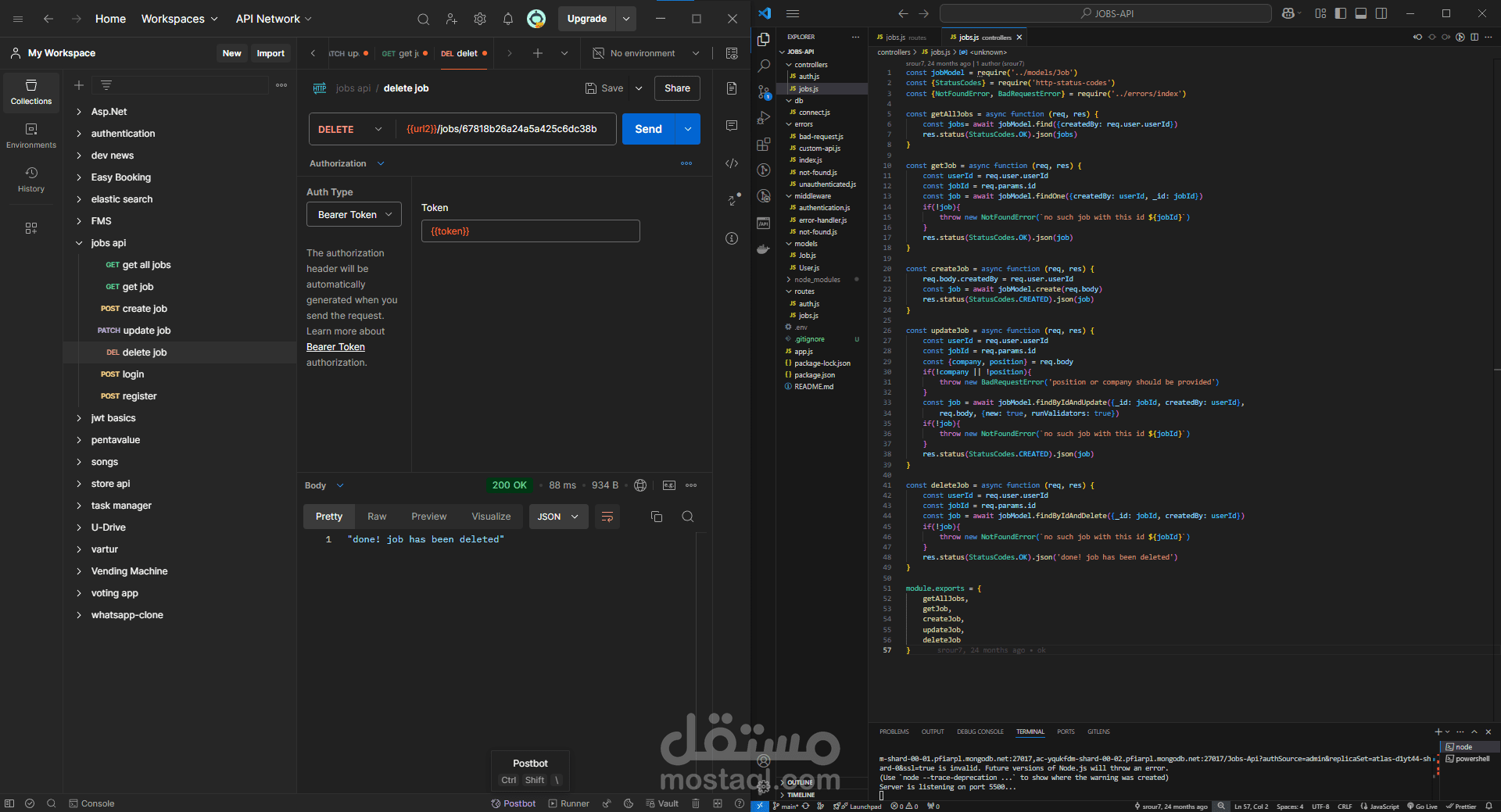Start Go Live server in status bar
The width and height of the screenshot is (1501, 812).
click(1422, 806)
